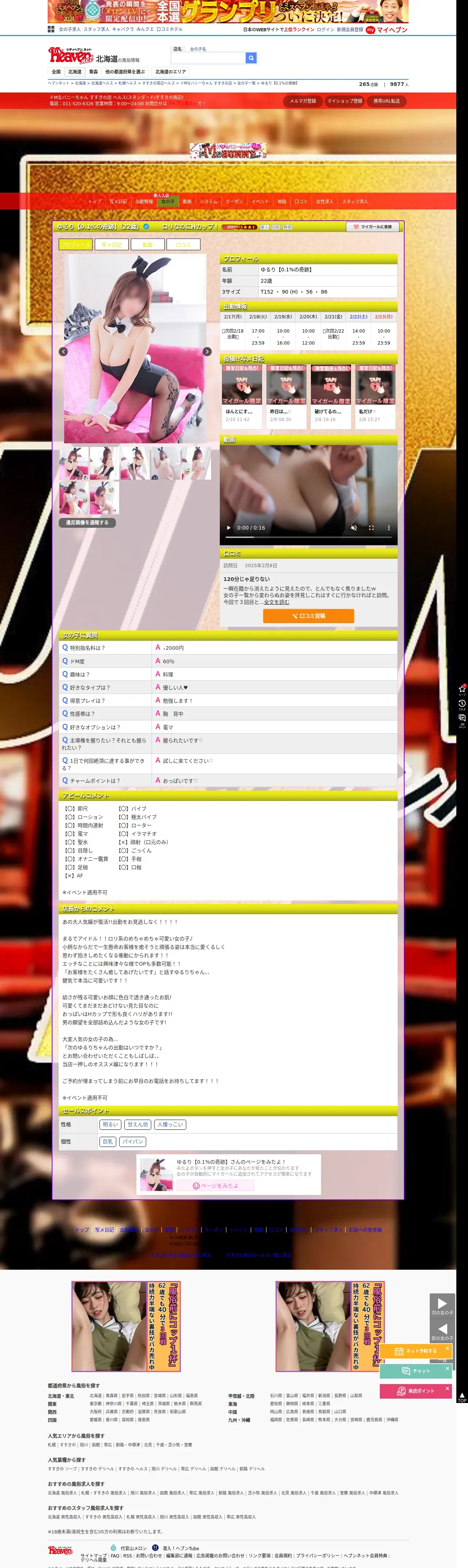Open 全文を読む review link

coord(277,602)
